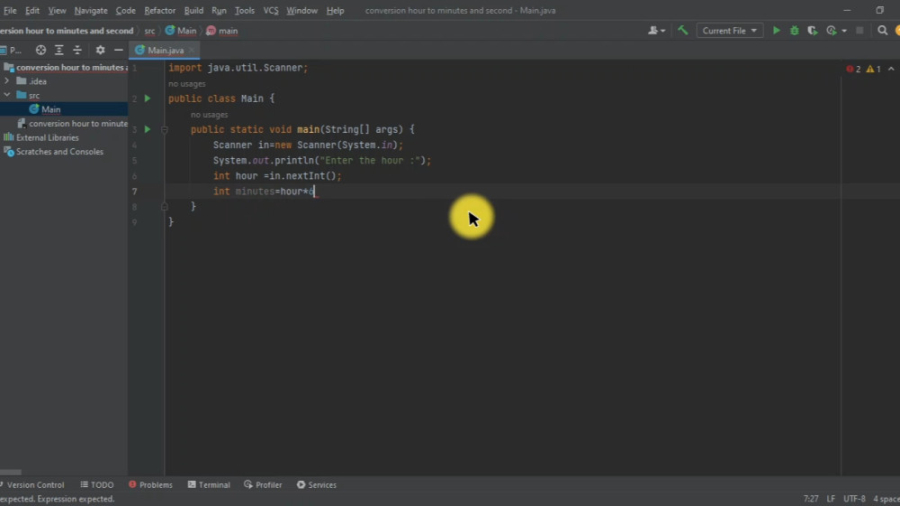
Task: Run the program with green play button
Action: [776, 31]
